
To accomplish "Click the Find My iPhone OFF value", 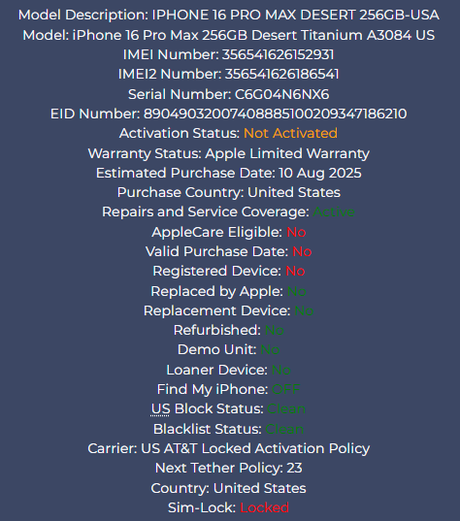I will (286, 389).
